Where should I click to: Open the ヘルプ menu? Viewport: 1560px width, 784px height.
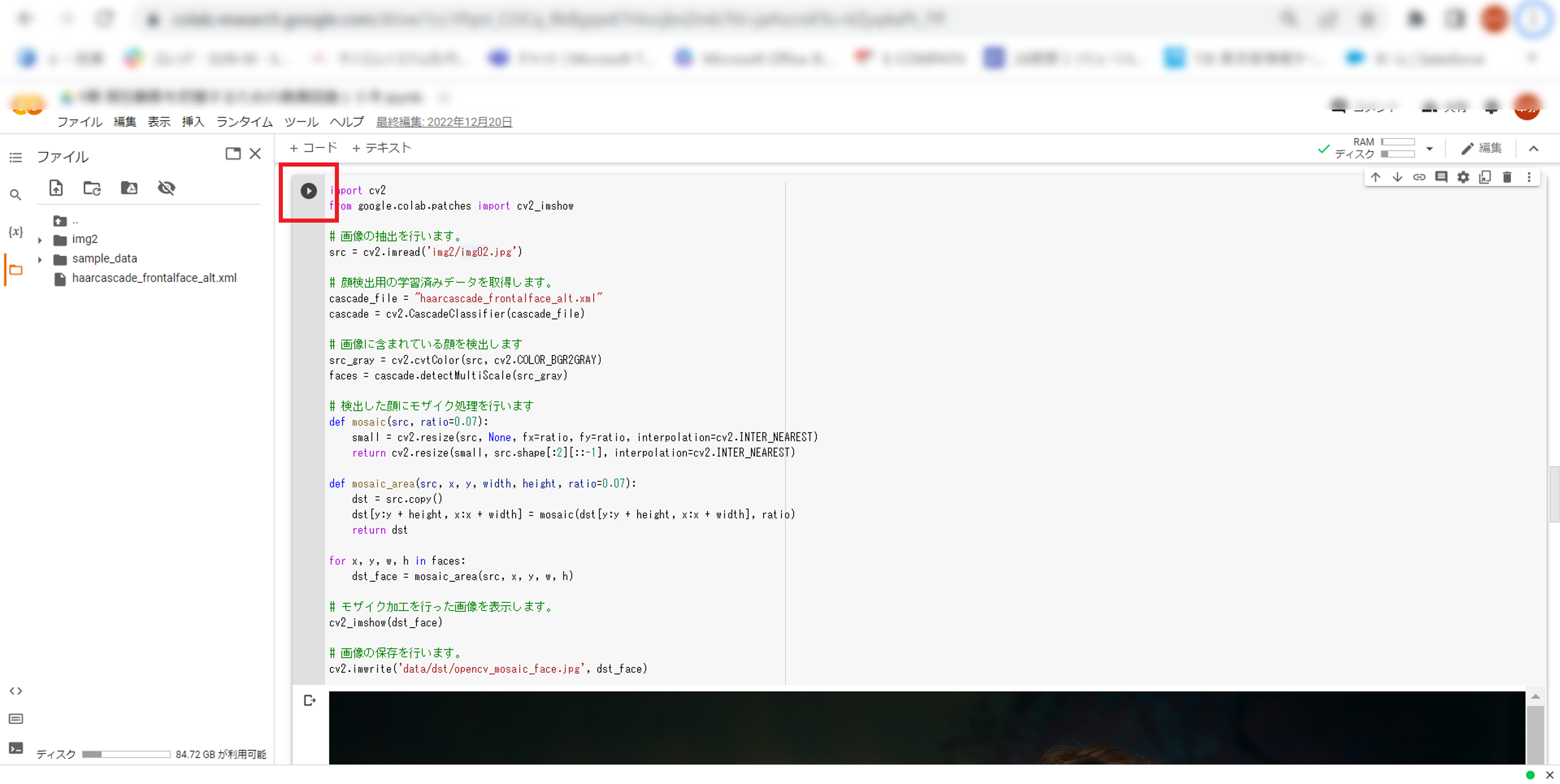pyautogui.click(x=347, y=122)
